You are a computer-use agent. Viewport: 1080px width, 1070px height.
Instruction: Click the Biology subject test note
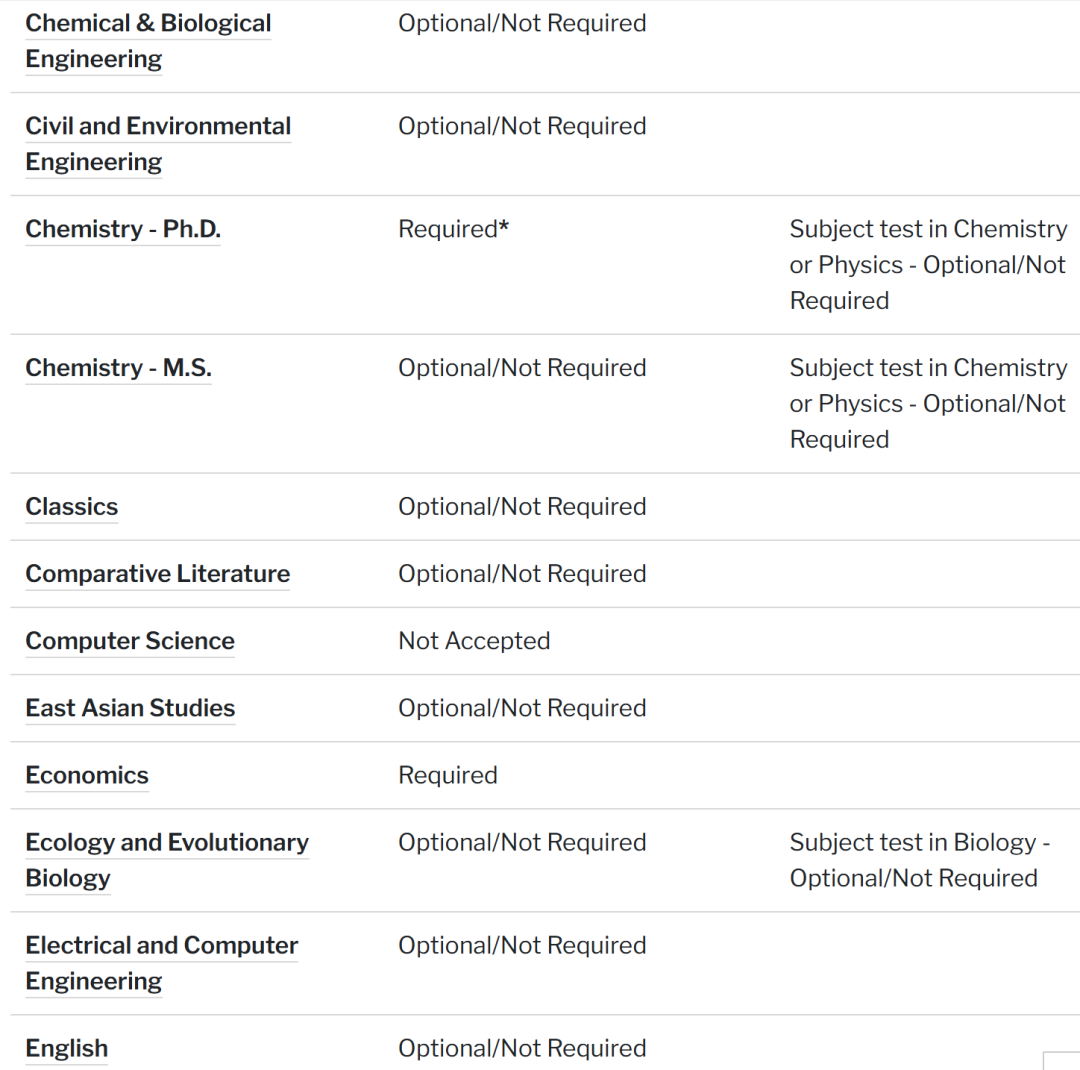click(x=918, y=861)
